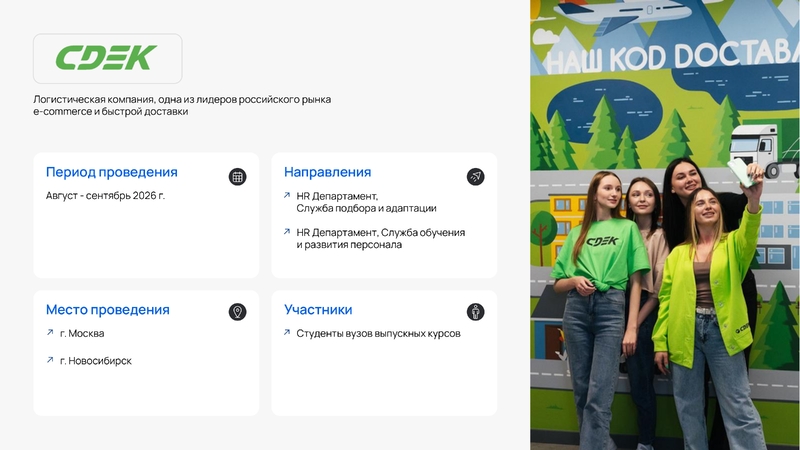Click Студенты вузов выпускных курсов text
The image size is (800, 450).
click(x=378, y=334)
